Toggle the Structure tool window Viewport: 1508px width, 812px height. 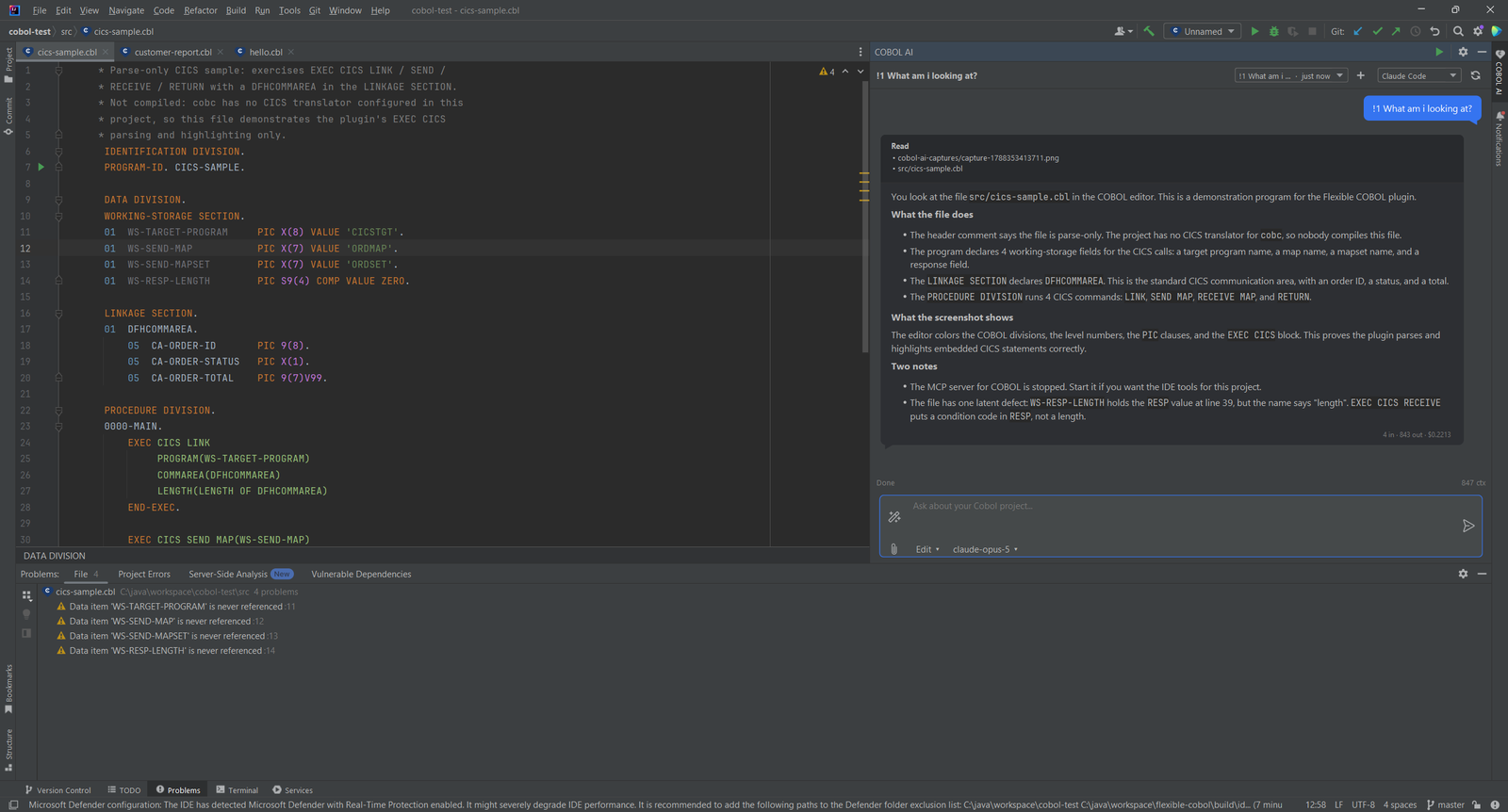click(8, 749)
